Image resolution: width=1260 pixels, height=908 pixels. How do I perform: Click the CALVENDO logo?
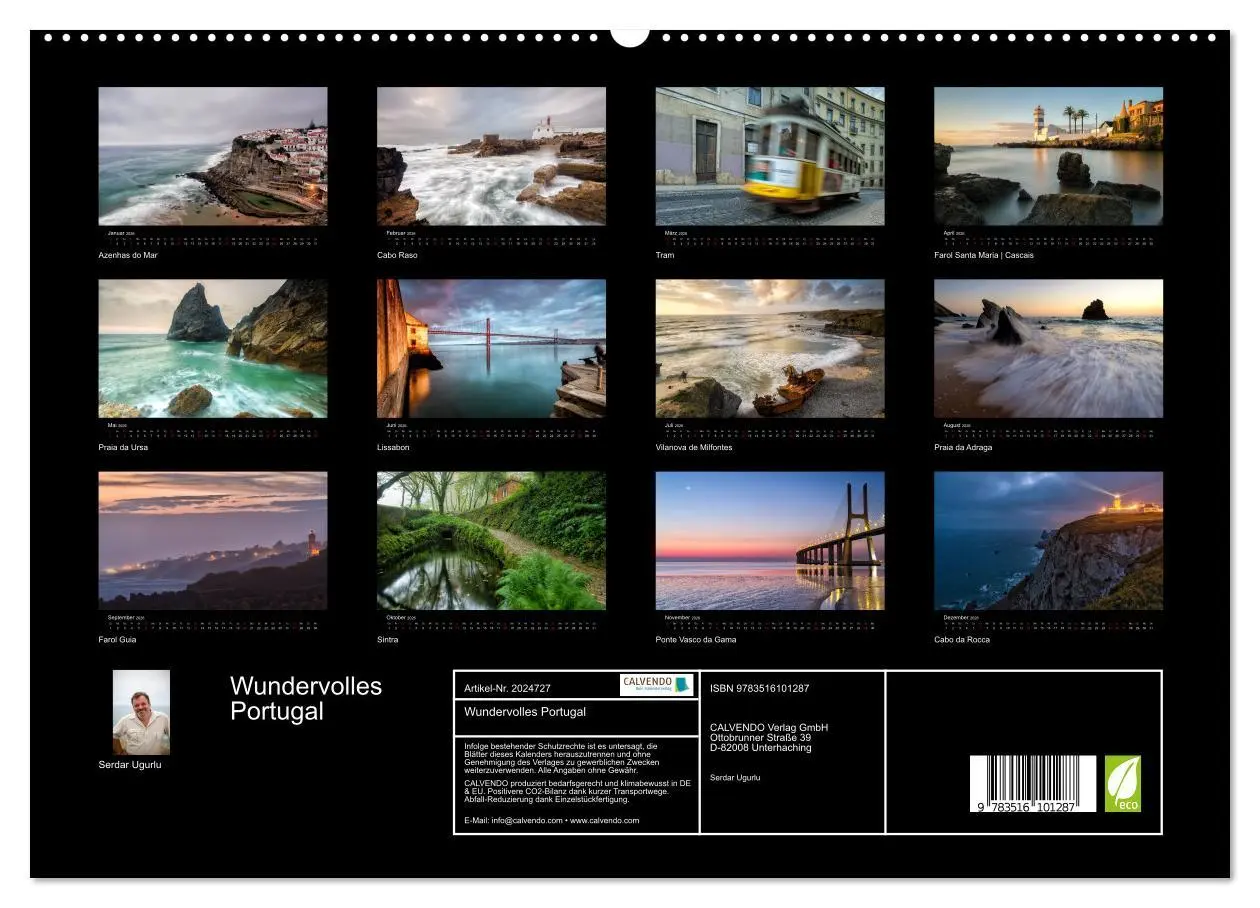tap(656, 685)
